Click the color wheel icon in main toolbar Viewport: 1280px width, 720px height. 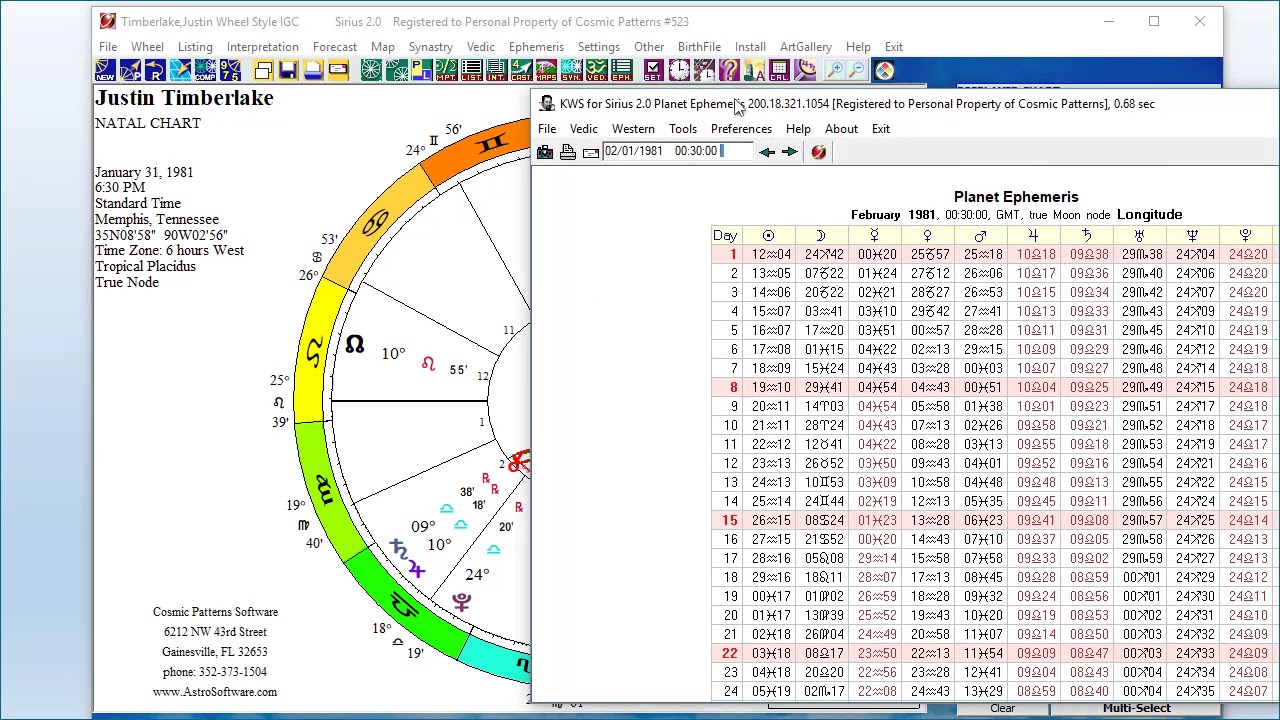(x=884, y=71)
